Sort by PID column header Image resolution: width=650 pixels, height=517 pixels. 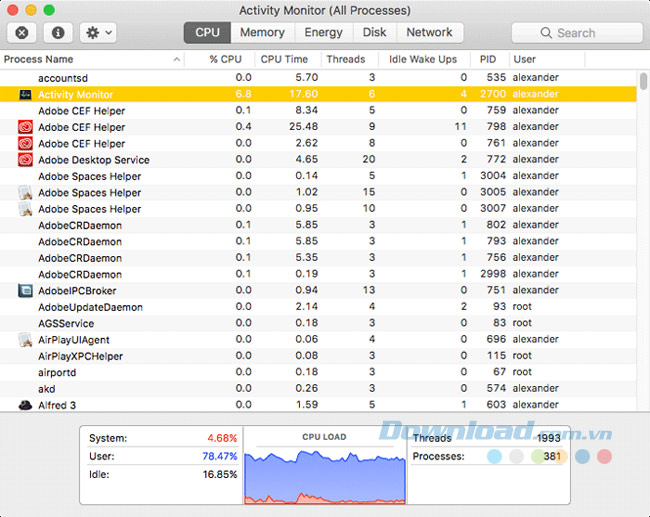click(487, 59)
